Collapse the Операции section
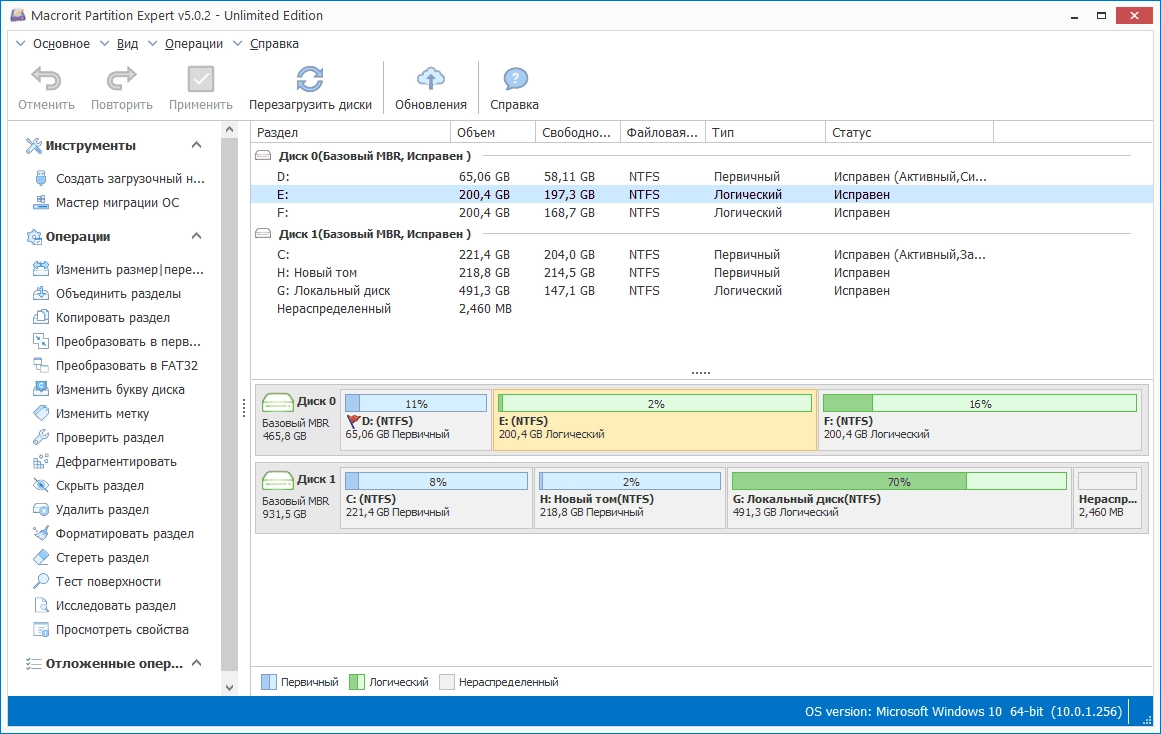 [x=196, y=236]
